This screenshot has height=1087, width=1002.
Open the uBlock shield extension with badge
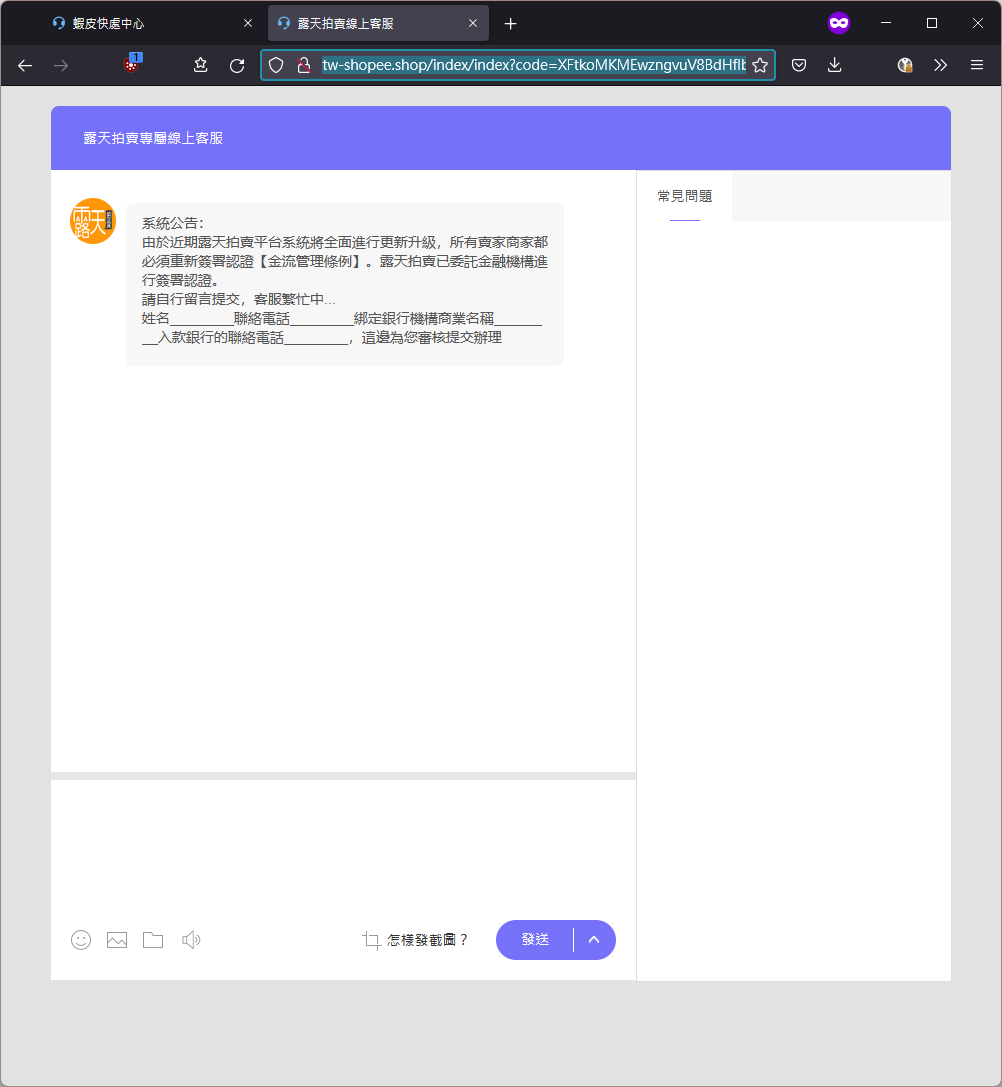click(x=131, y=64)
